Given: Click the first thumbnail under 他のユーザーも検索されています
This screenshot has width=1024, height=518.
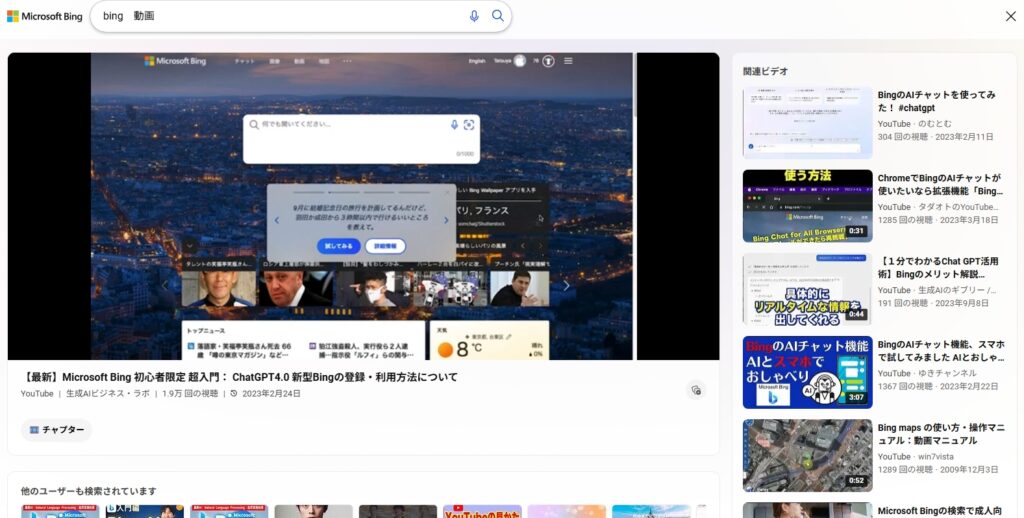Looking at the screenshot, I should (x=59, y=511).
